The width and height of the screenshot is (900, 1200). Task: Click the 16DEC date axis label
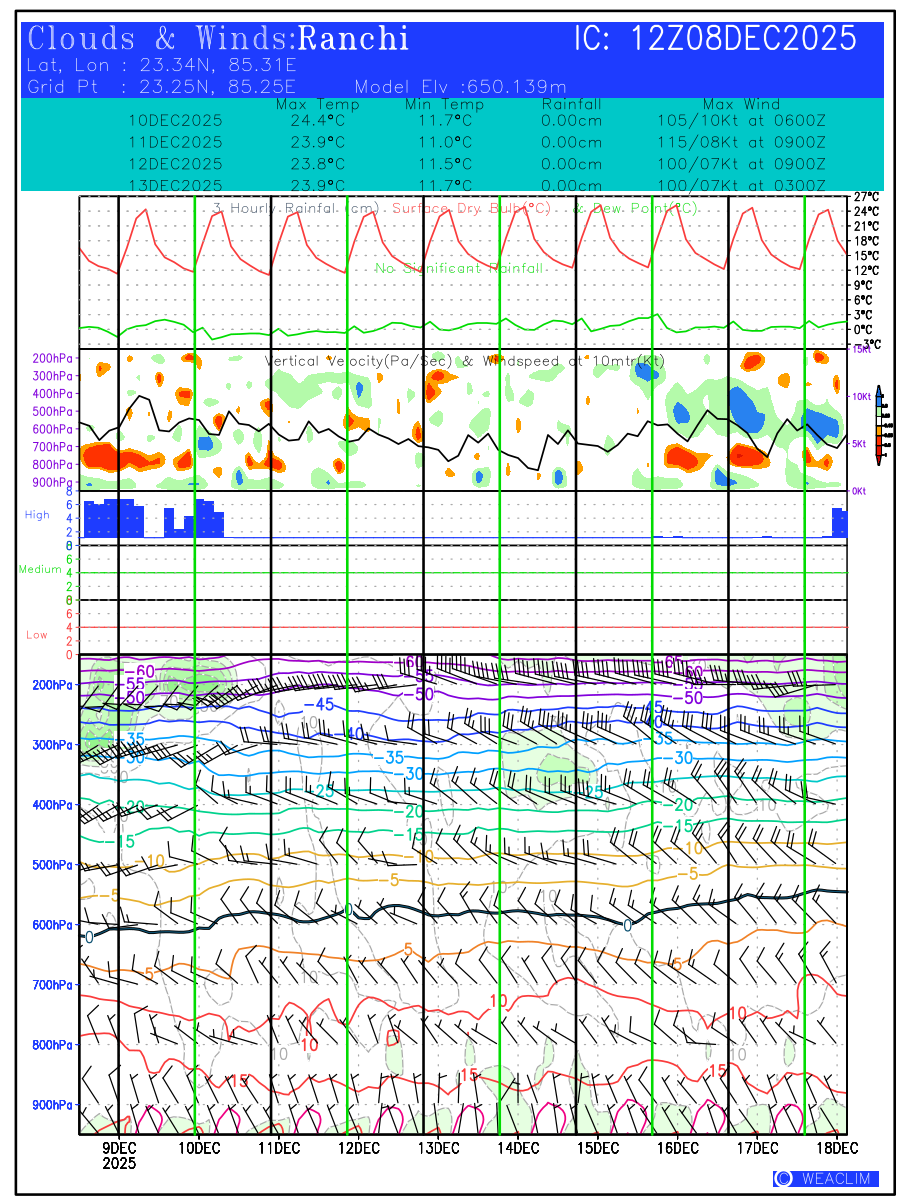tap(678, 1147)
